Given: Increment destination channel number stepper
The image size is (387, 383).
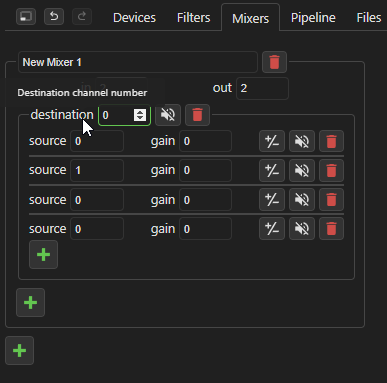Looking at the screenshot, I should coord(140,112).
